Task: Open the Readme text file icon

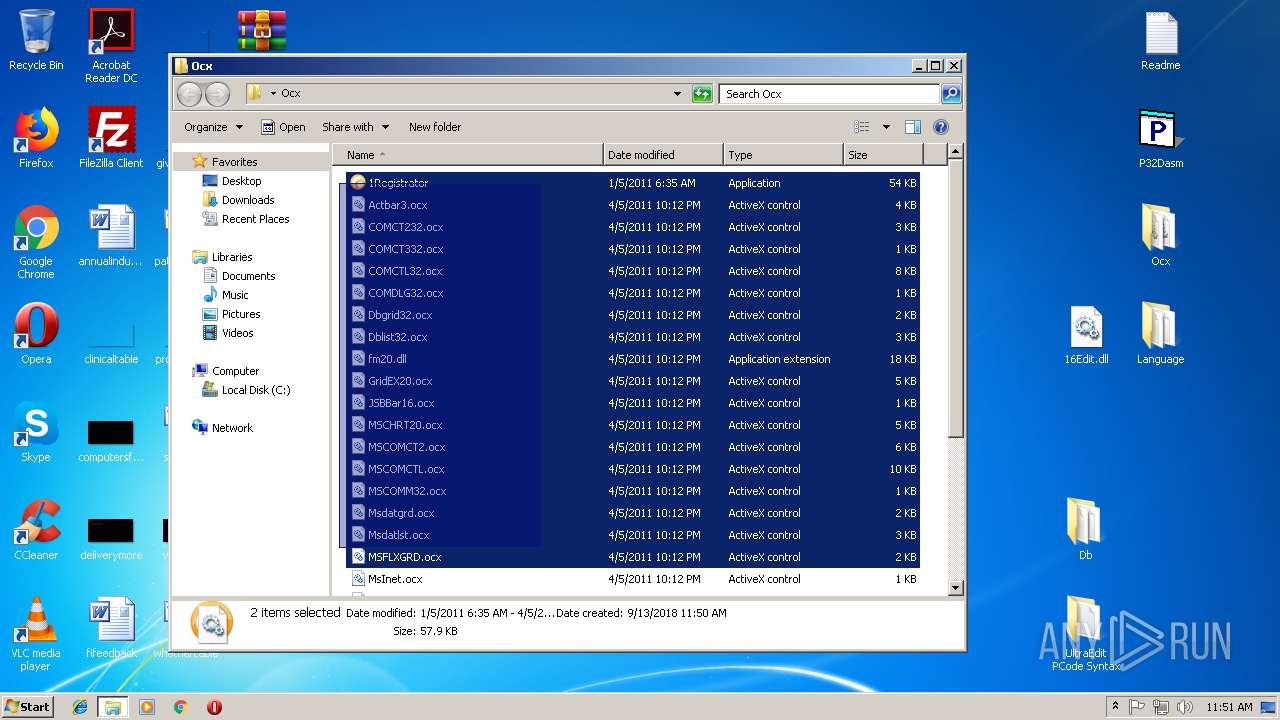Action: [1160, 41]
